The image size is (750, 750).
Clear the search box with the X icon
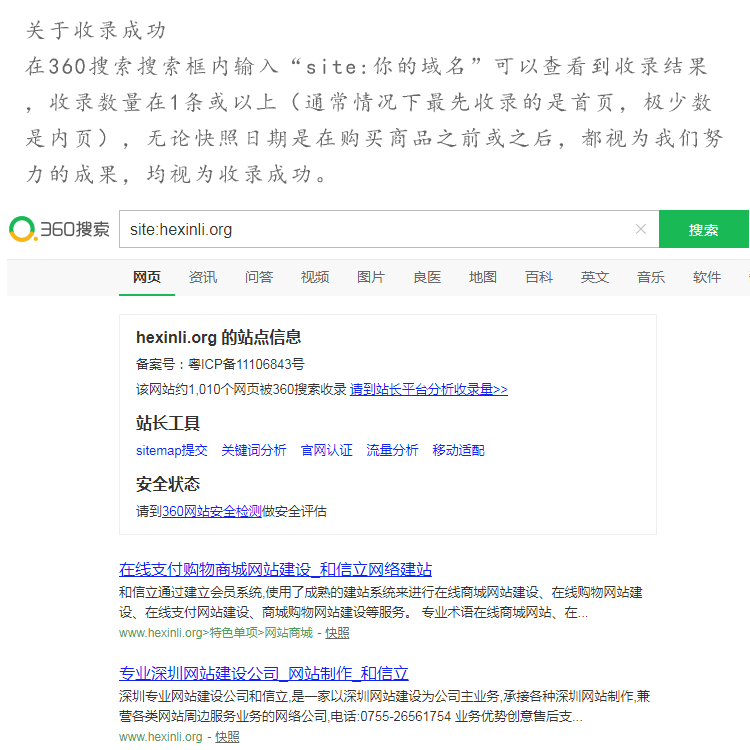[641, 229]
